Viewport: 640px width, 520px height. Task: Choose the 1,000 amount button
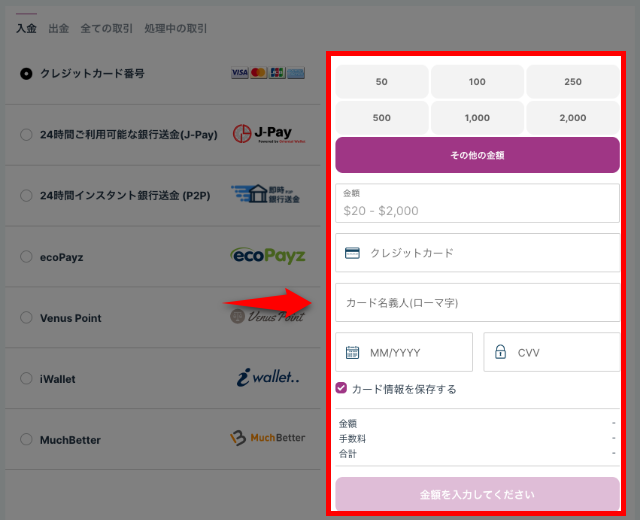(x=477, y=118)
